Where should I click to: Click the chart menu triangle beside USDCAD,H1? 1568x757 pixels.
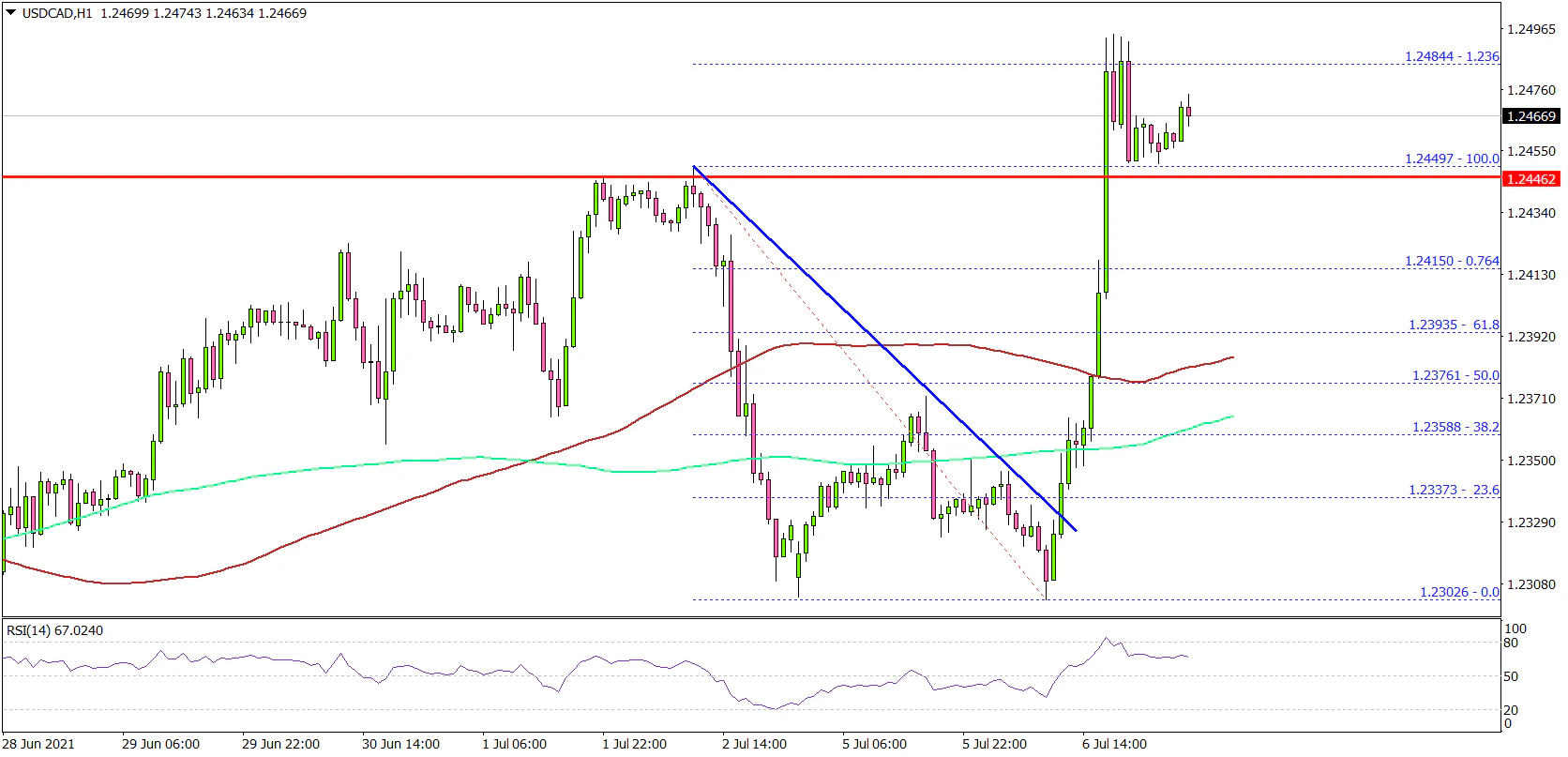10,13
